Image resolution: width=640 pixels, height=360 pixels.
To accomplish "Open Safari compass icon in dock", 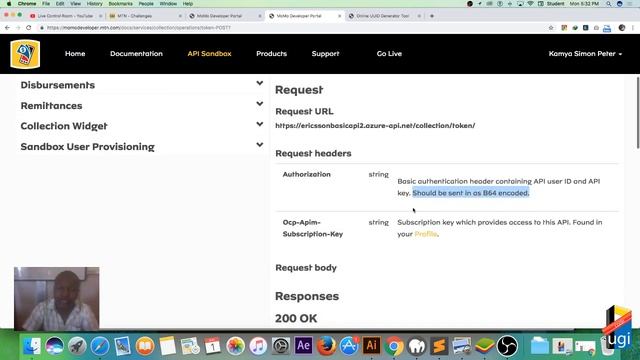I will pyautogui.click(x=100, y=346).
